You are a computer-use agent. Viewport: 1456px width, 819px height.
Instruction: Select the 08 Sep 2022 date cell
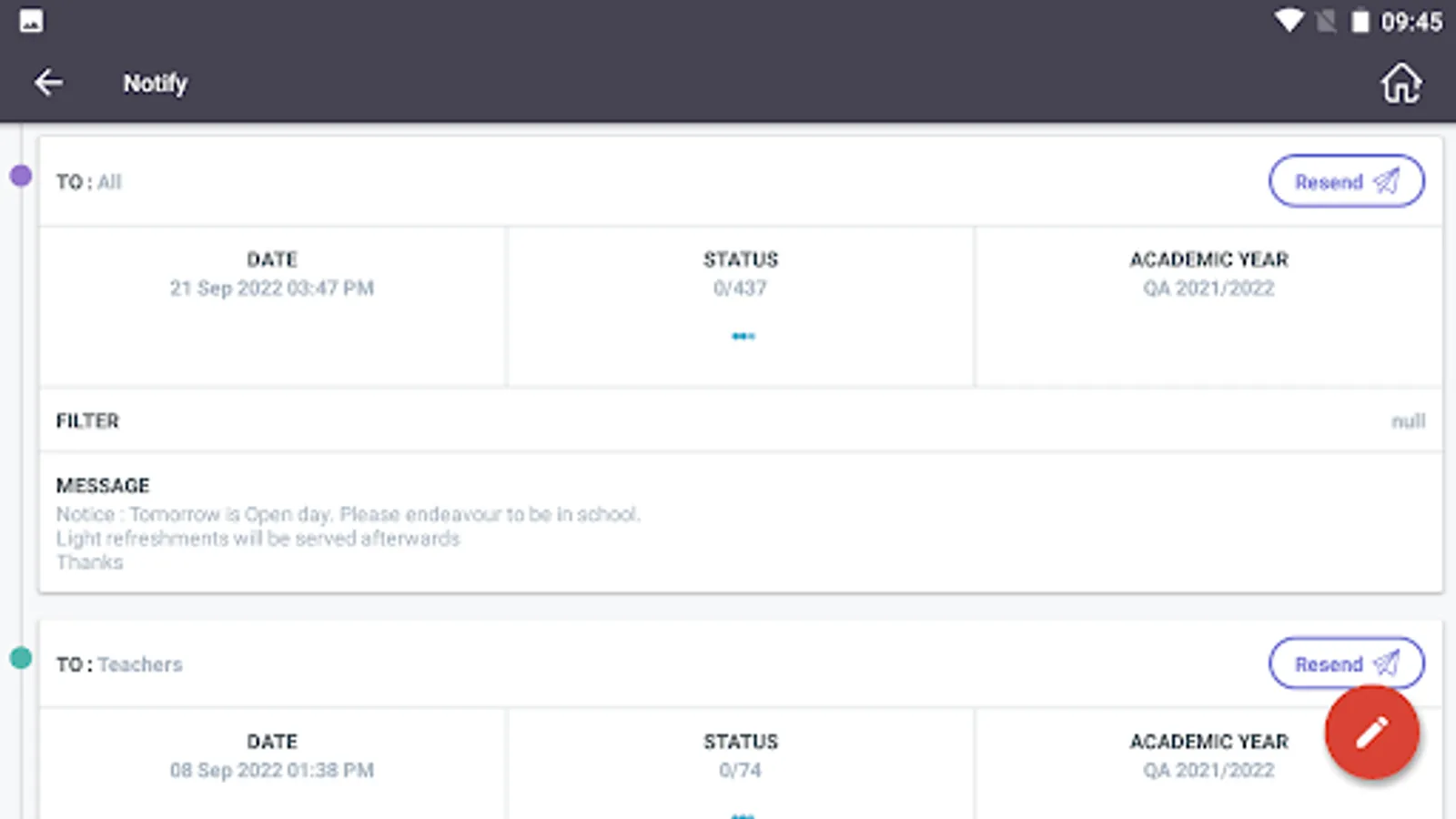tap(272, 770)
